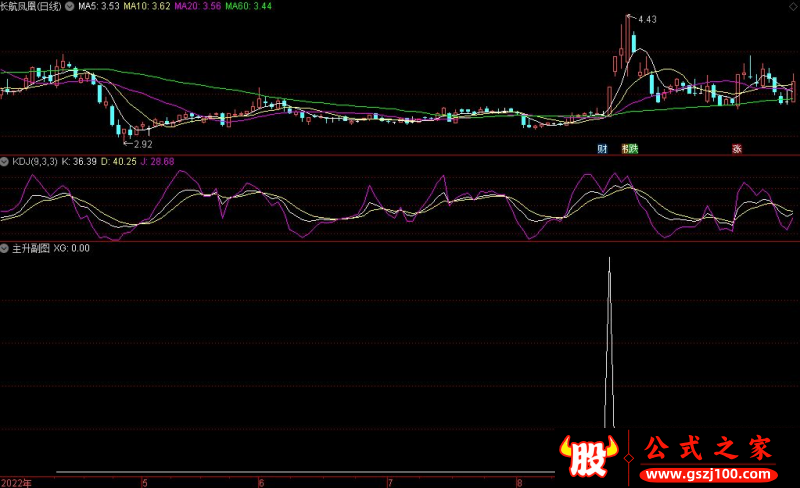Click the 长航凤凰(日线) stock title
The image size is (800, 488).
(x=31, y=6)
